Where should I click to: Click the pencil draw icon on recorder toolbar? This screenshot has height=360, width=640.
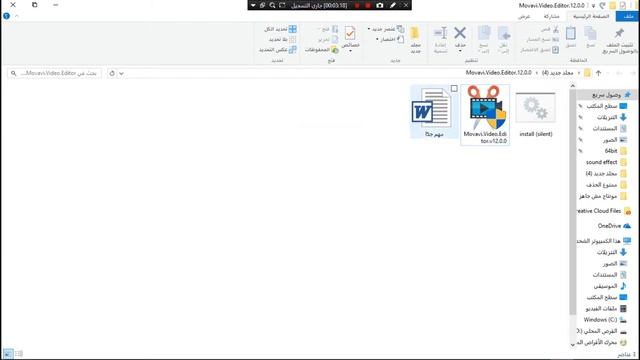click(393, 5)
